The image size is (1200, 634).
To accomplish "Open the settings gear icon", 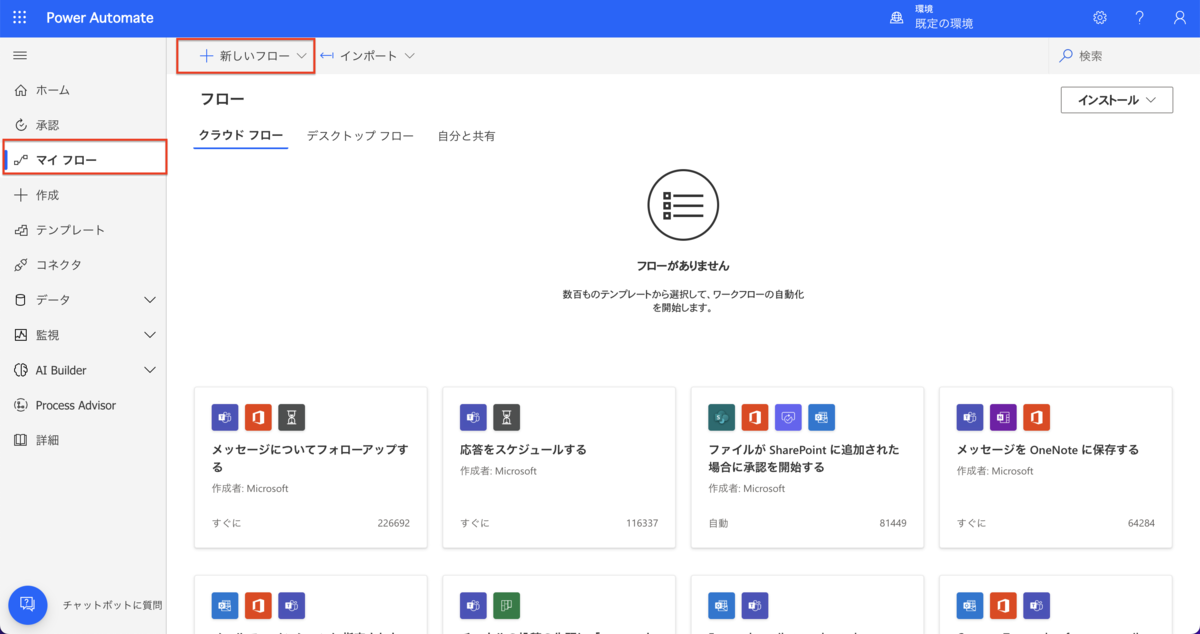I will 1100,18.
